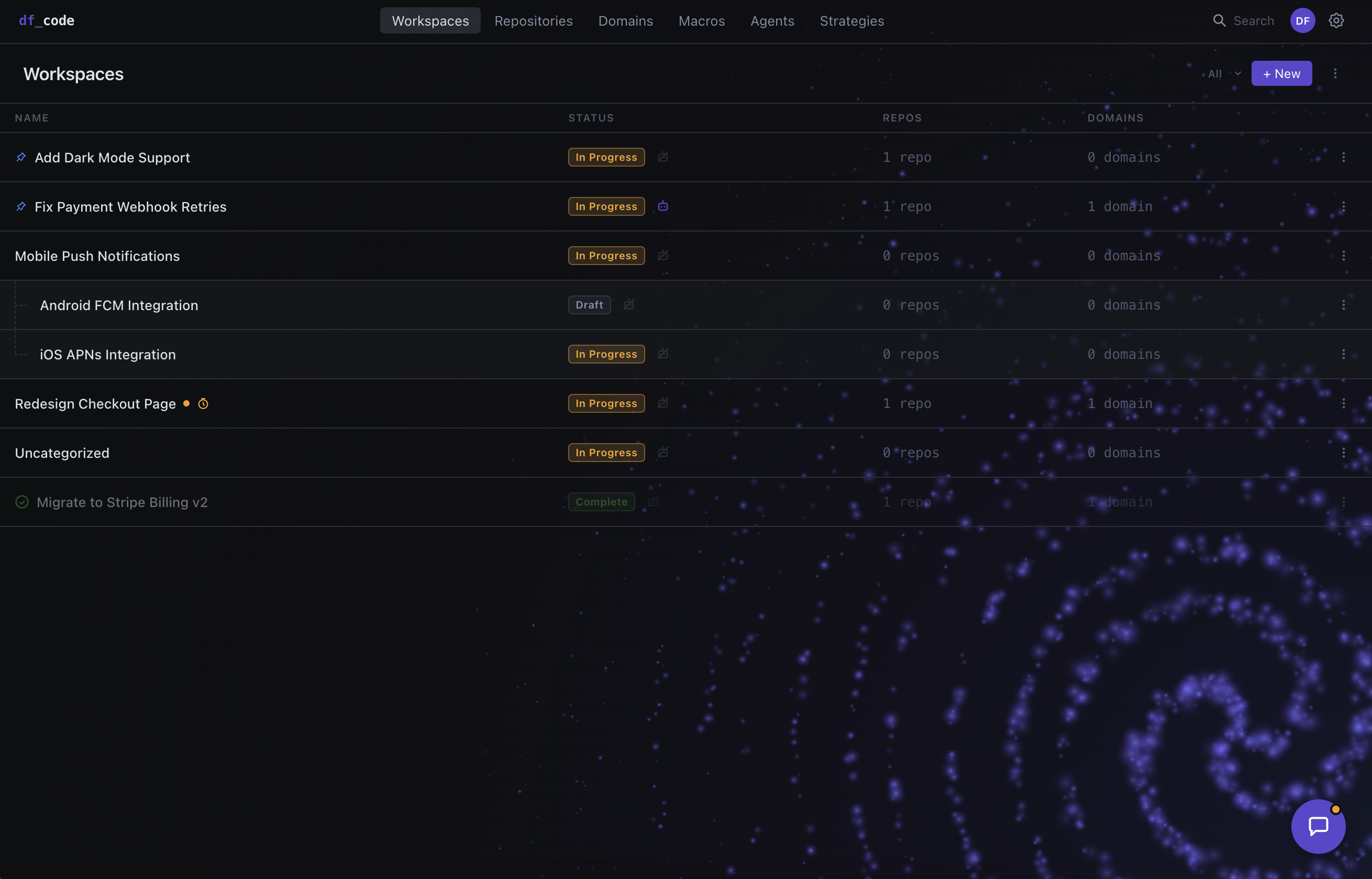Viewport: 1372px width, 879px height.
Task: Click the df_code logo
Action: (x=47, y=20)
